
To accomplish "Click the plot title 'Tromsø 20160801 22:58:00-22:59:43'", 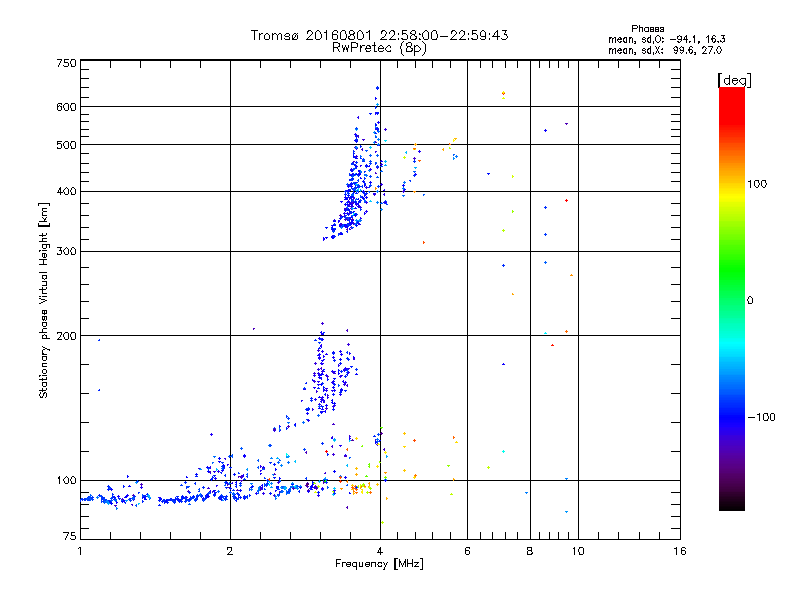I will pos(379,35).
